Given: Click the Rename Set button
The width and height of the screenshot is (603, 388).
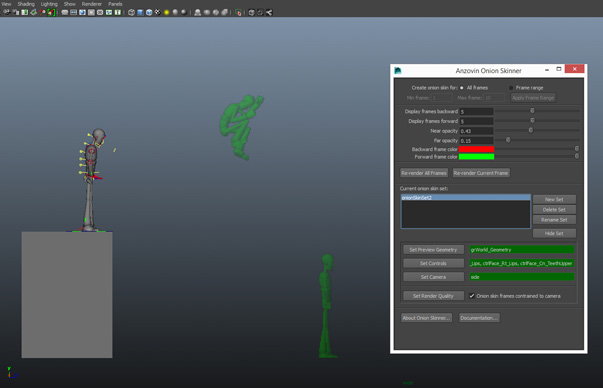Looking at the screenshot, I should coord(554,220).
